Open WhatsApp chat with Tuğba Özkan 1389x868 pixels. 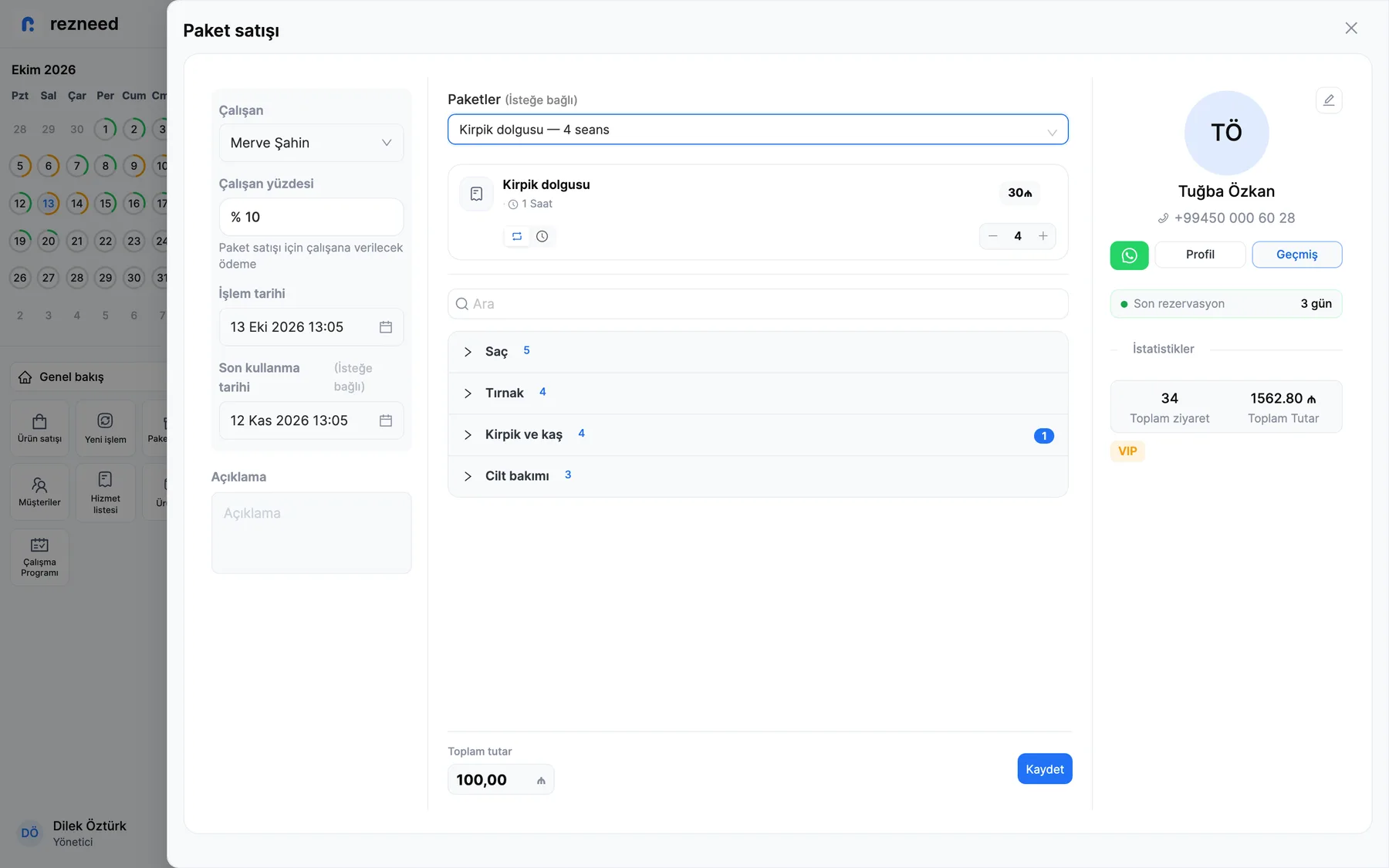(1129, 255)
